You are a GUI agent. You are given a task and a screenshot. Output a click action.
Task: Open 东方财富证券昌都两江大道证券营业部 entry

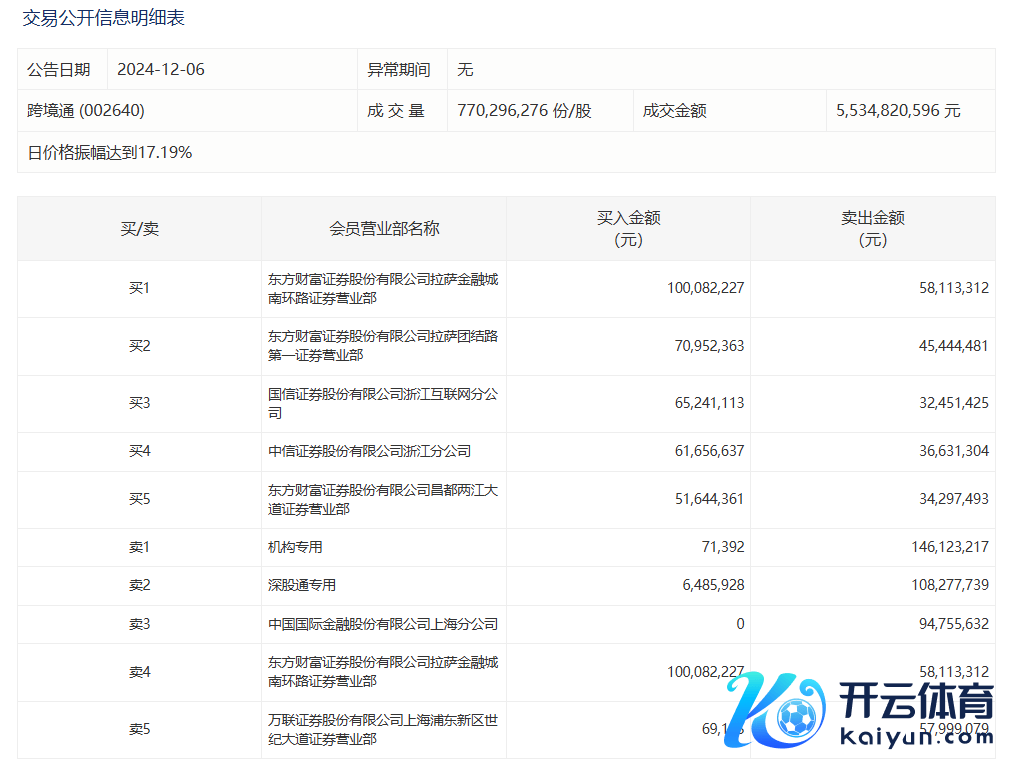click(x=382, y=499)
